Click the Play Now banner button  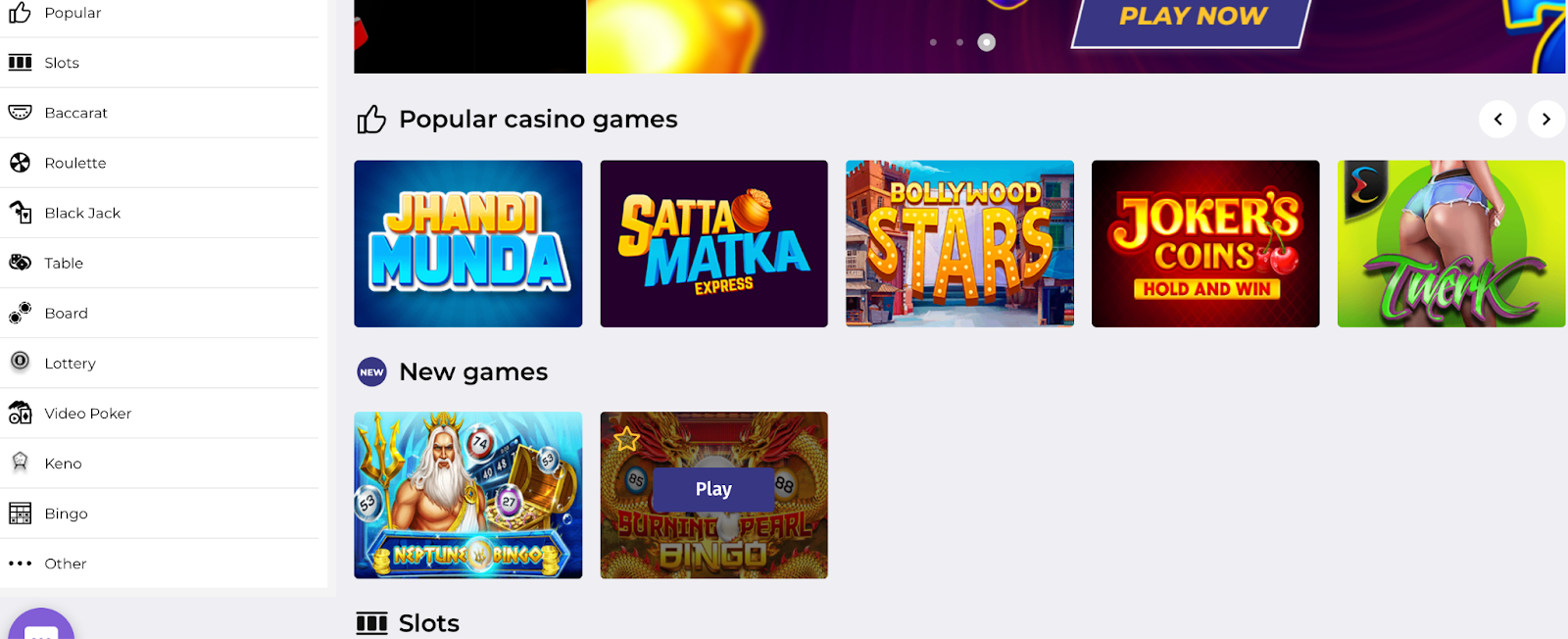[1193, 18]
